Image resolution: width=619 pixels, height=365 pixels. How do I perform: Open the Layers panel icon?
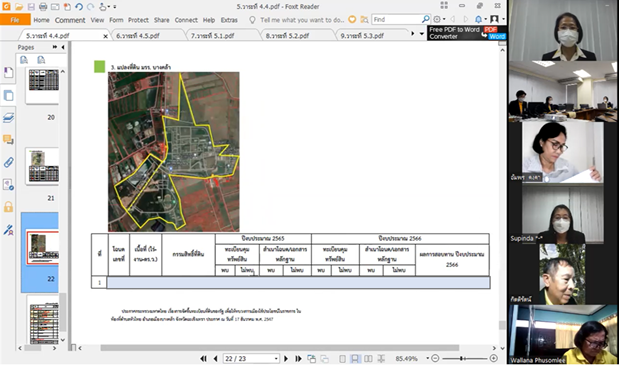8,117
